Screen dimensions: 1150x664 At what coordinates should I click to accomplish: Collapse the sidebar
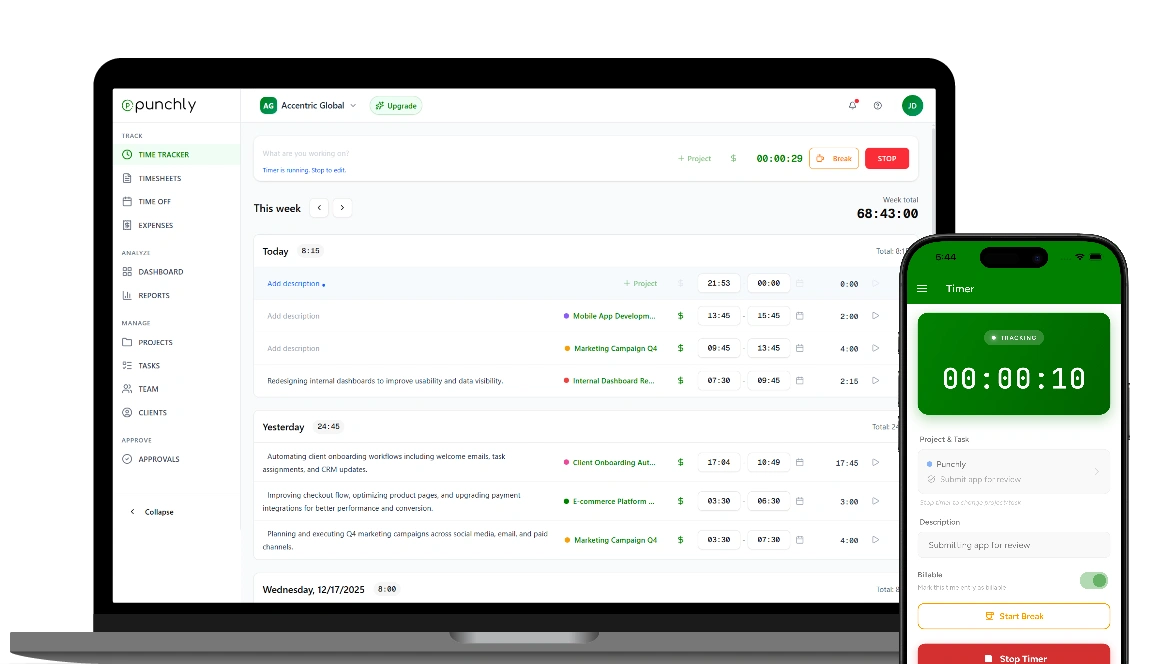152,512
